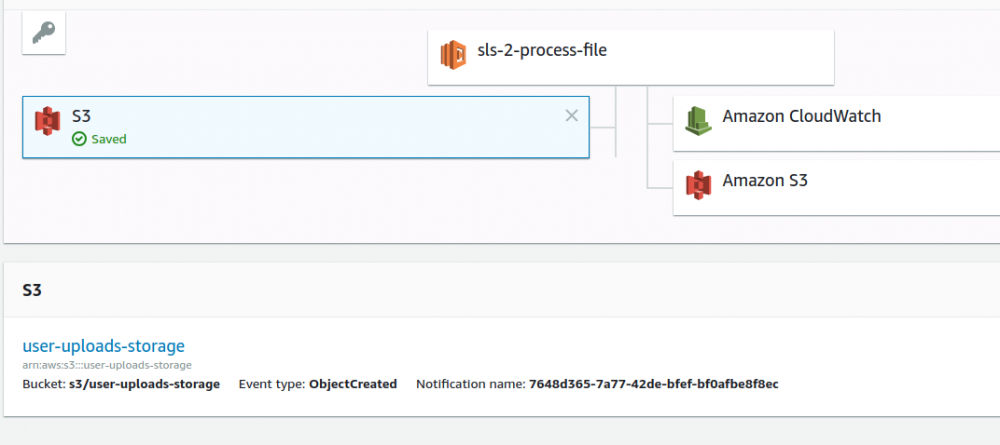
Task: Remove the S3 trigger with the X
Action: coord(571,116)
